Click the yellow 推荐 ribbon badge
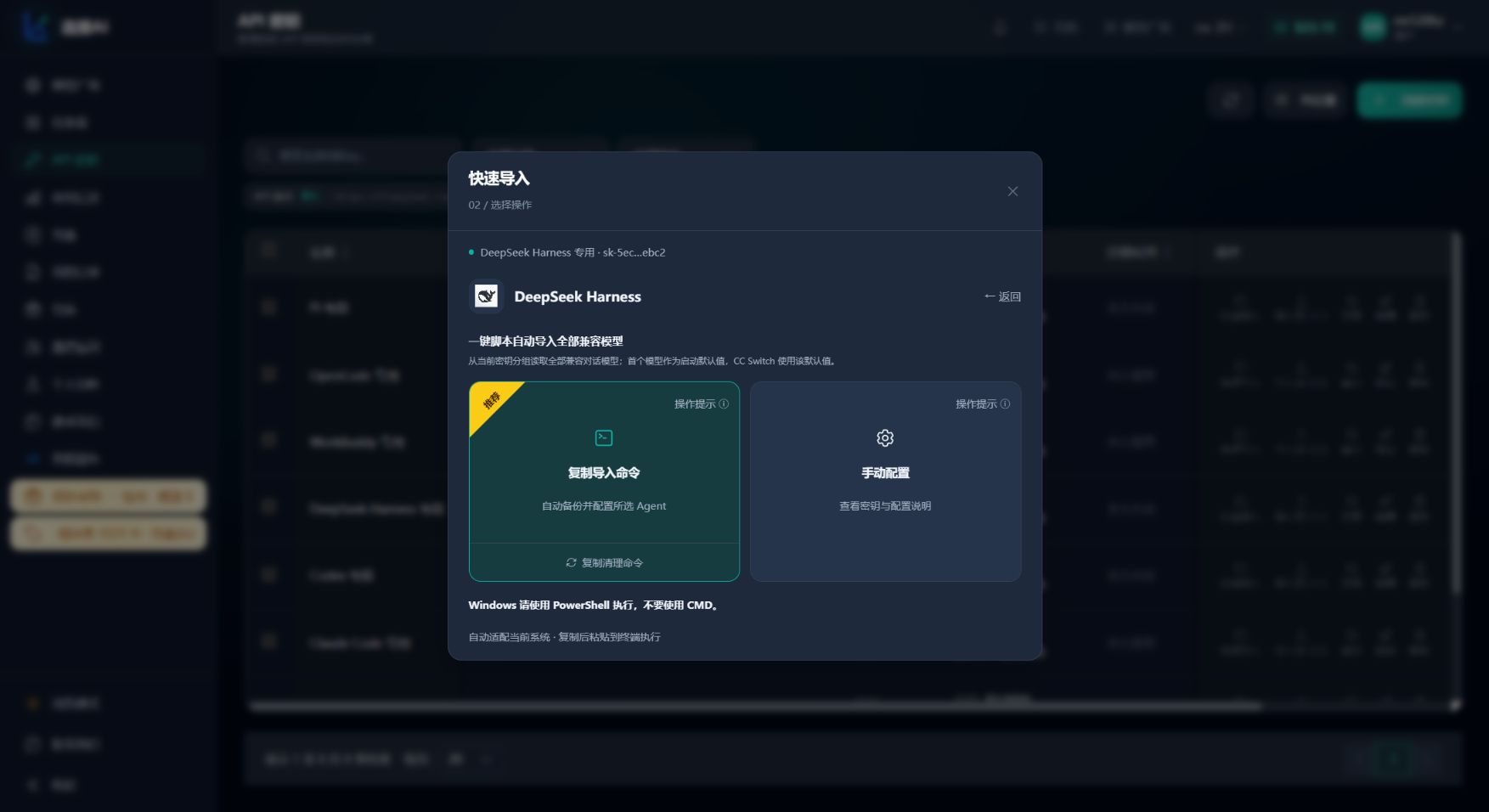1489x812 pixels. tap(491, 401)
